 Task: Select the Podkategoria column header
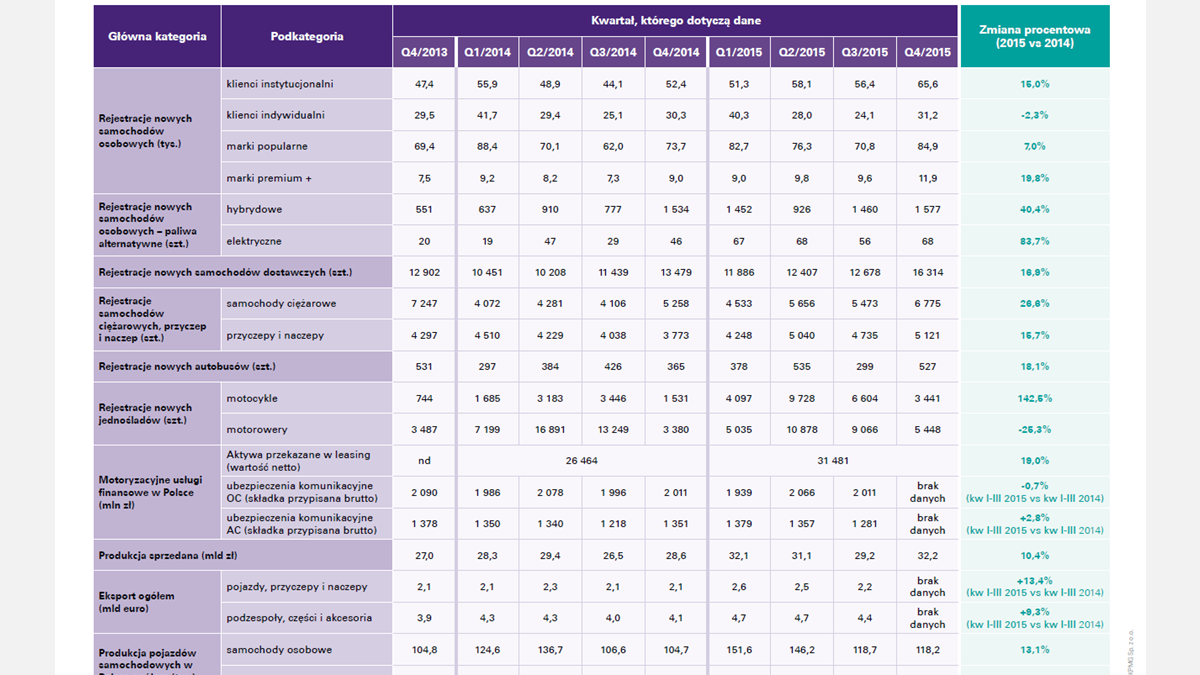click(306, 36)
